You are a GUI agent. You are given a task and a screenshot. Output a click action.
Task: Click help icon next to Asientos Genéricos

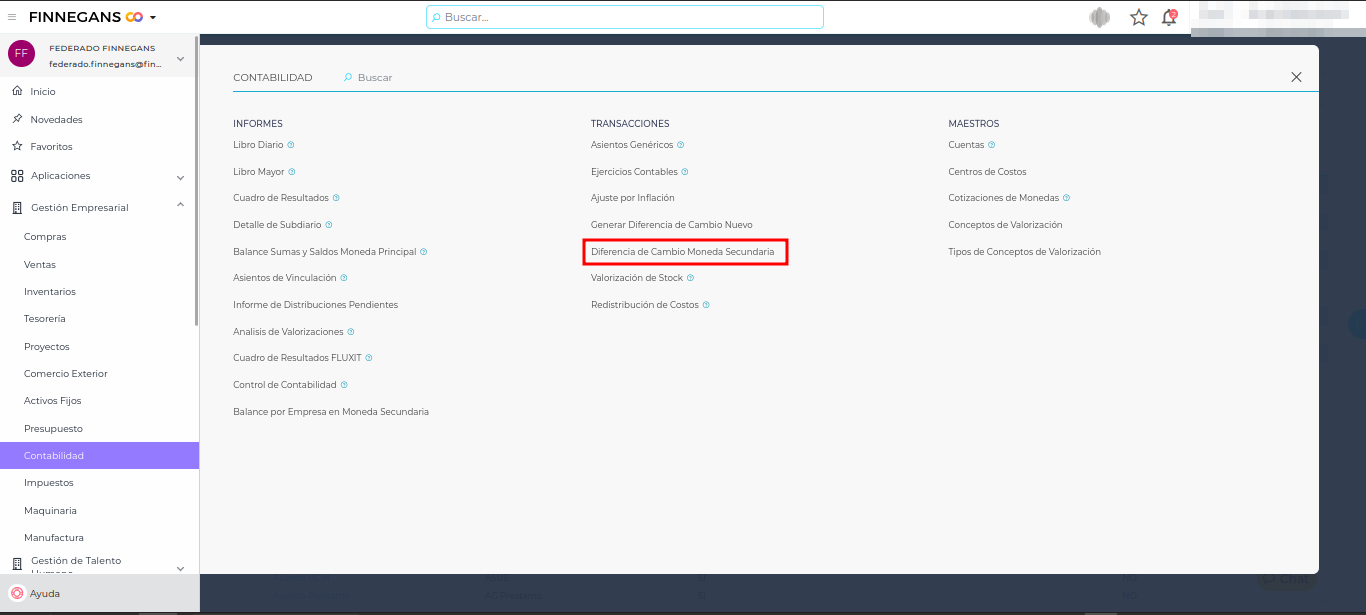(x=680, y=145)
